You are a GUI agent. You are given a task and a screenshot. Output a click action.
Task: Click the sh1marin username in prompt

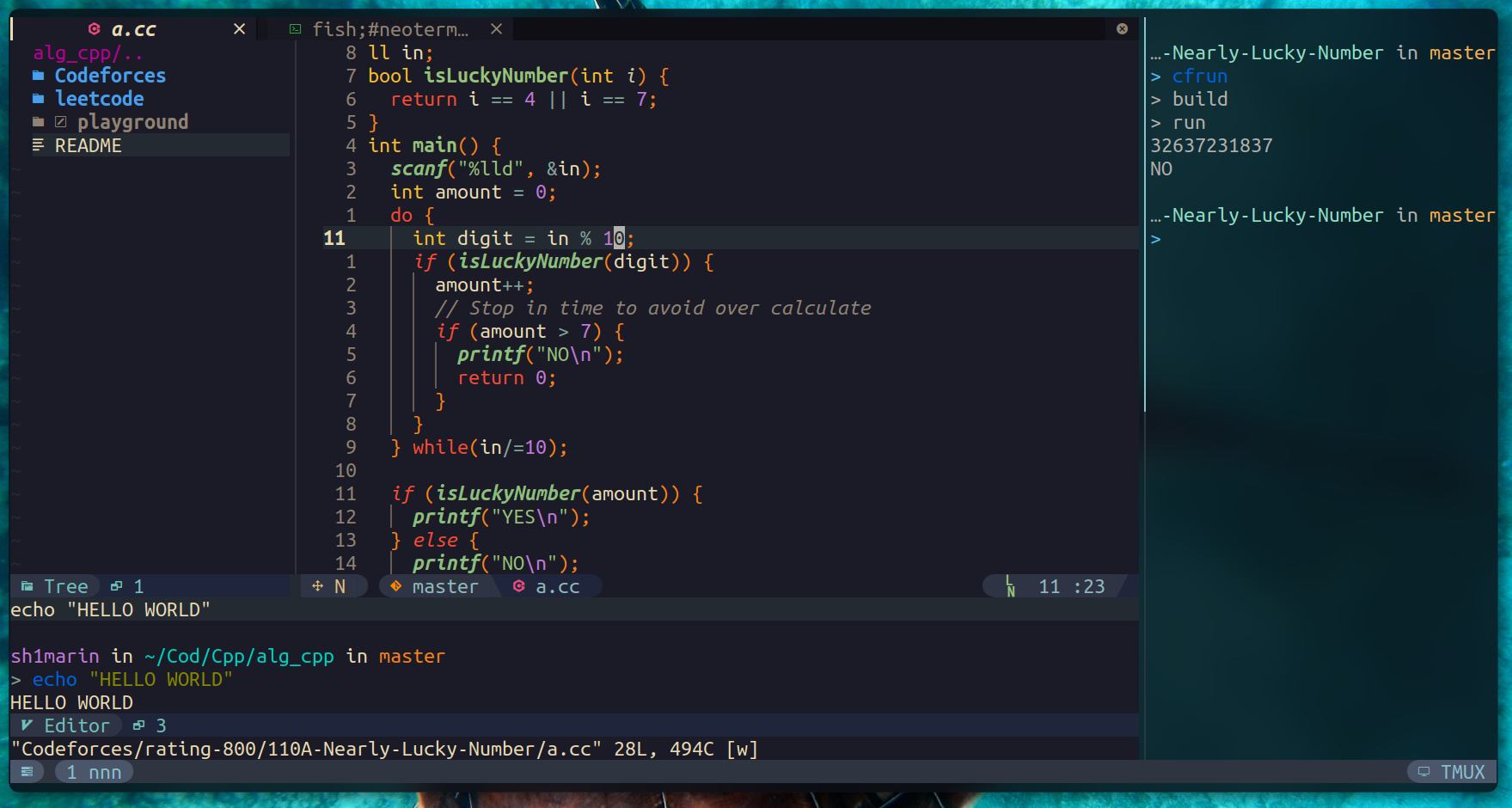pos(55,656)
